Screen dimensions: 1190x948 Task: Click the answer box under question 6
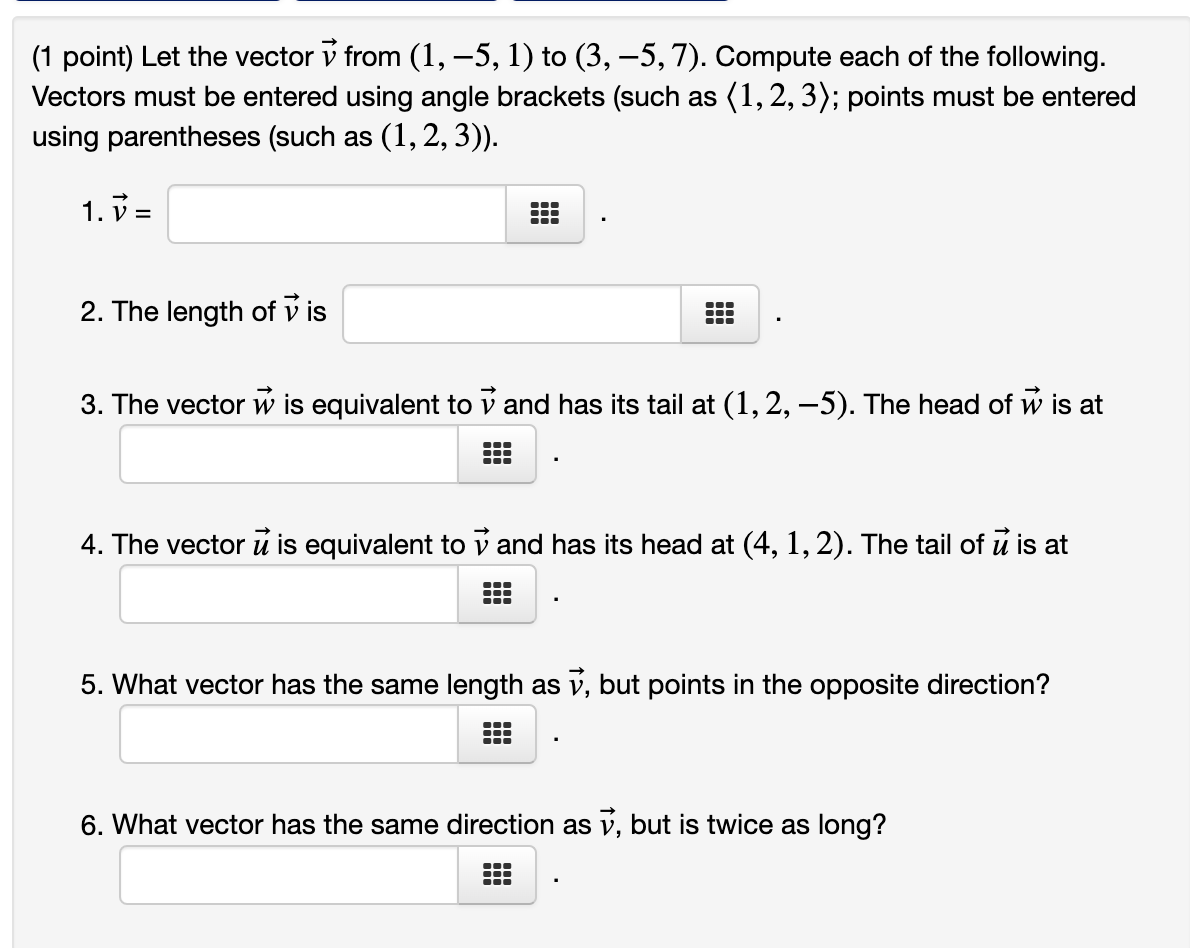pos(288,874)
